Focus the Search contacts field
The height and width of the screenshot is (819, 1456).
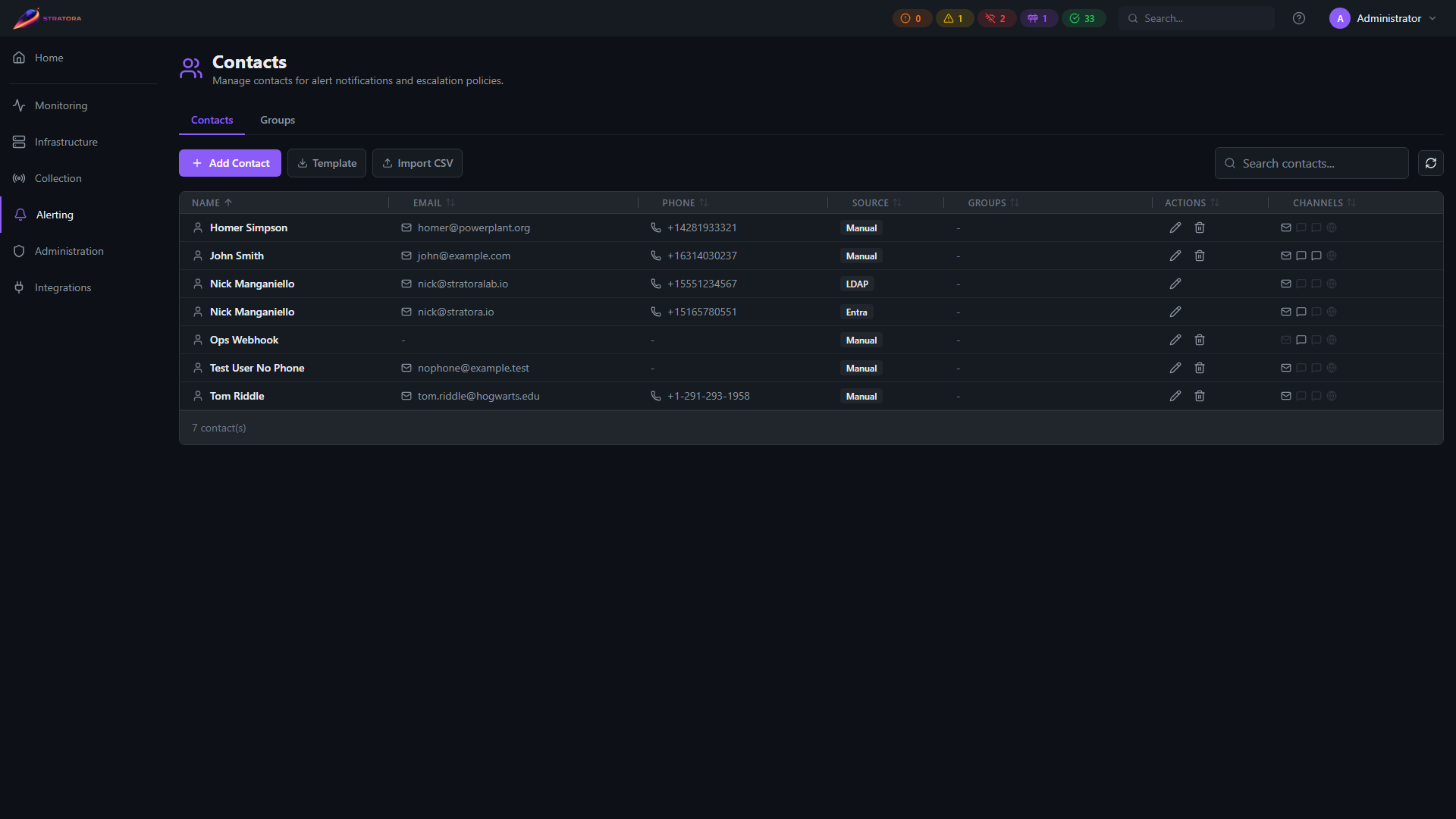[1311, 163]
